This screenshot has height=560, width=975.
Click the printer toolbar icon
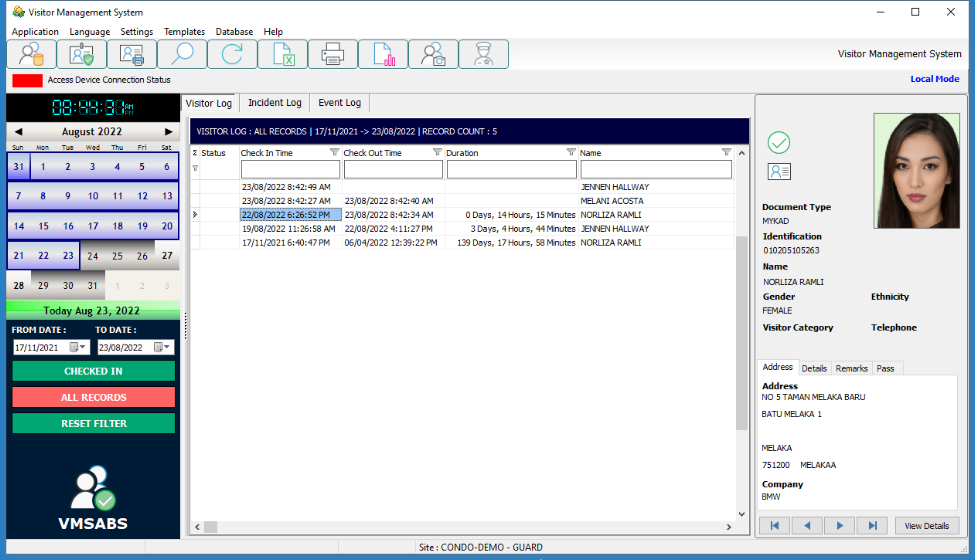[333, 54]
